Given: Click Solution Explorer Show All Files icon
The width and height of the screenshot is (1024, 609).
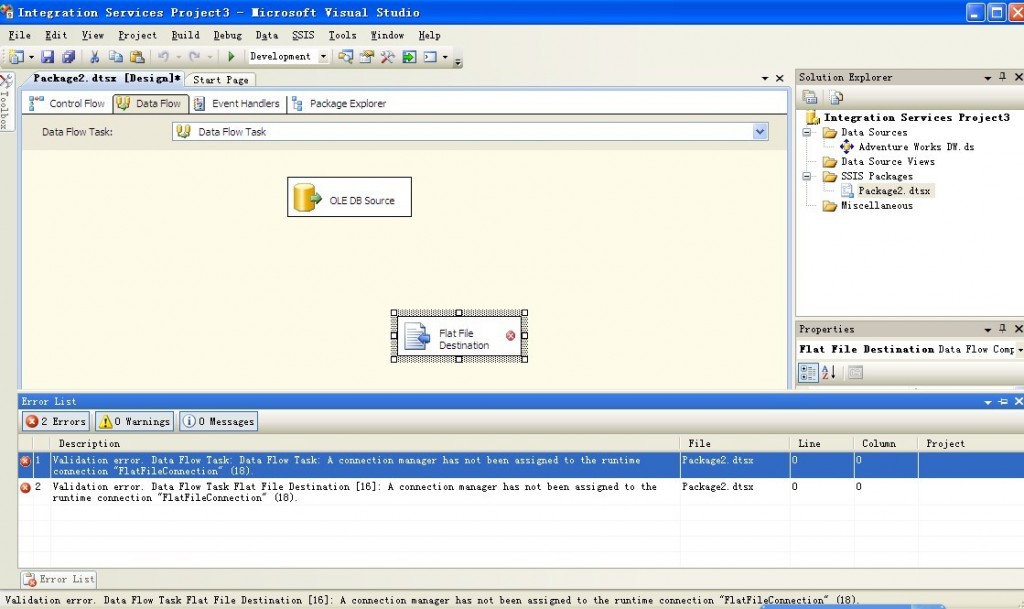Looking at the screenshot, I should pos(836,97).
